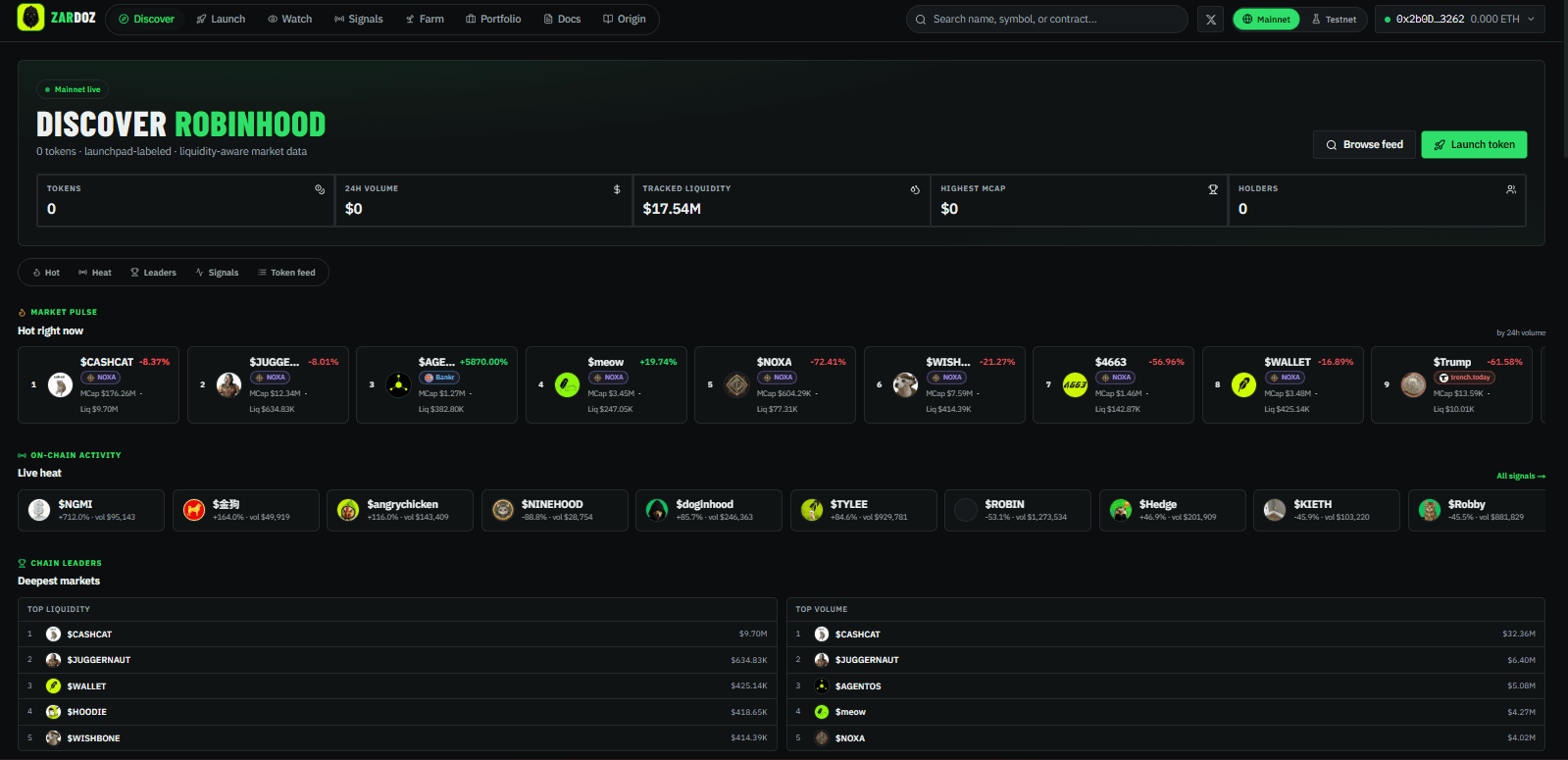Screen dimensions: 1568x760
Task: Click the $TYLEE token icon
Action: click(x=812, y=510)
